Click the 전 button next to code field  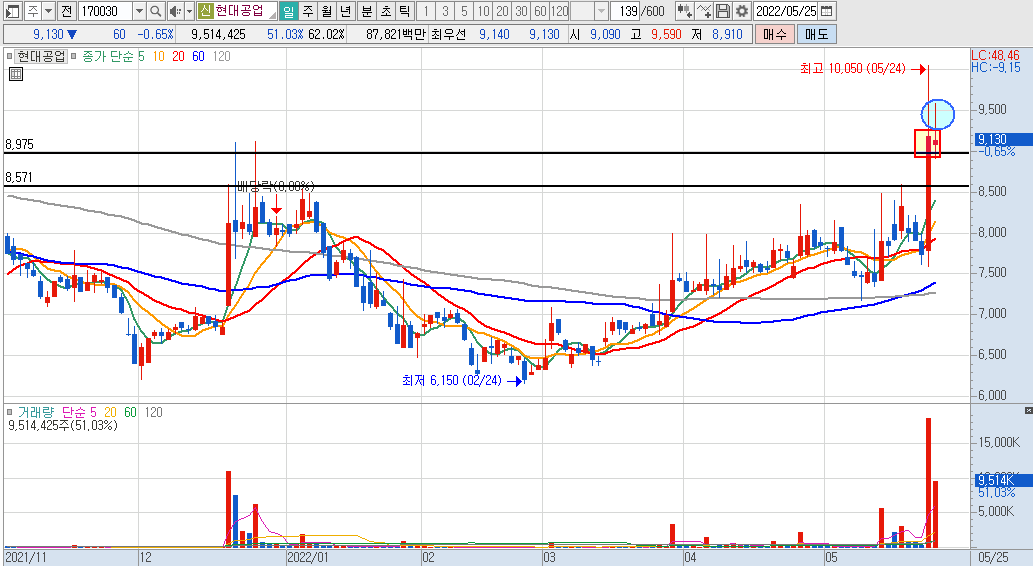(67, 11)
